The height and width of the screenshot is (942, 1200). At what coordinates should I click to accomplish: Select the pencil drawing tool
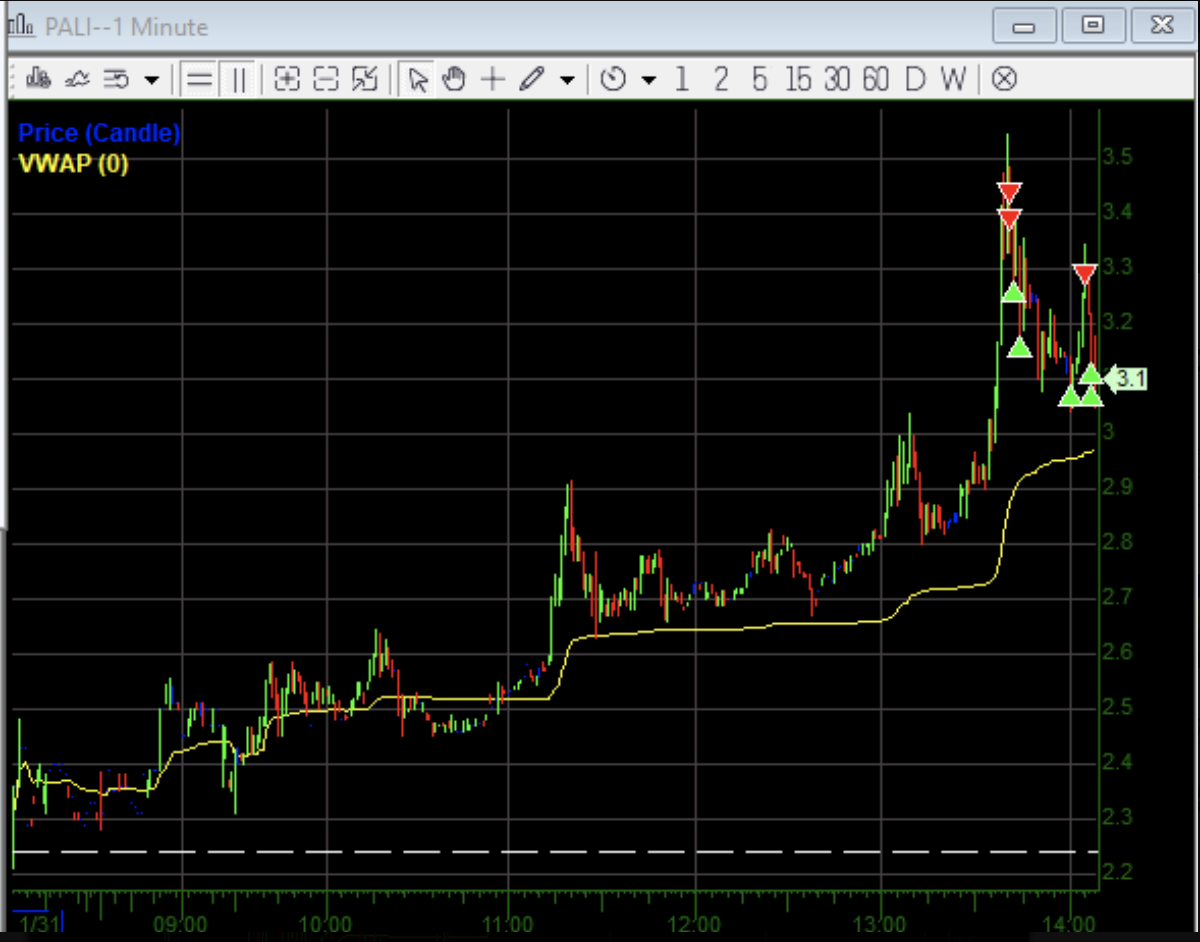pyautogui.click(x=532, y=79)
